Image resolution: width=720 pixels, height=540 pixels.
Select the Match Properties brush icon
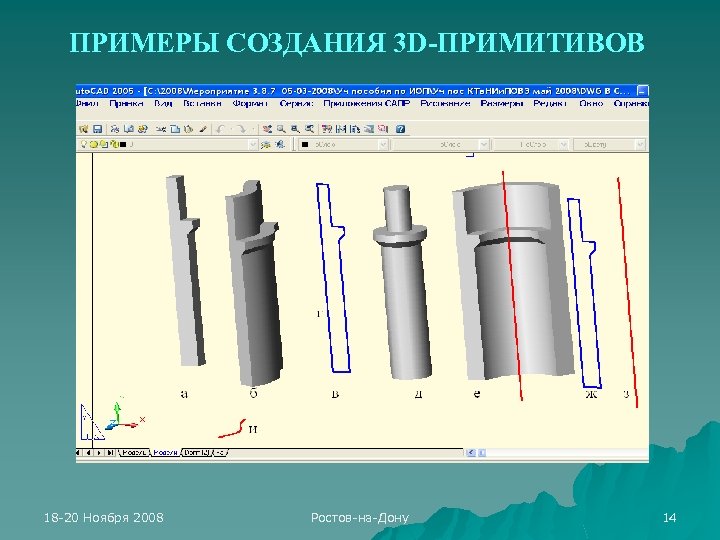203,129
